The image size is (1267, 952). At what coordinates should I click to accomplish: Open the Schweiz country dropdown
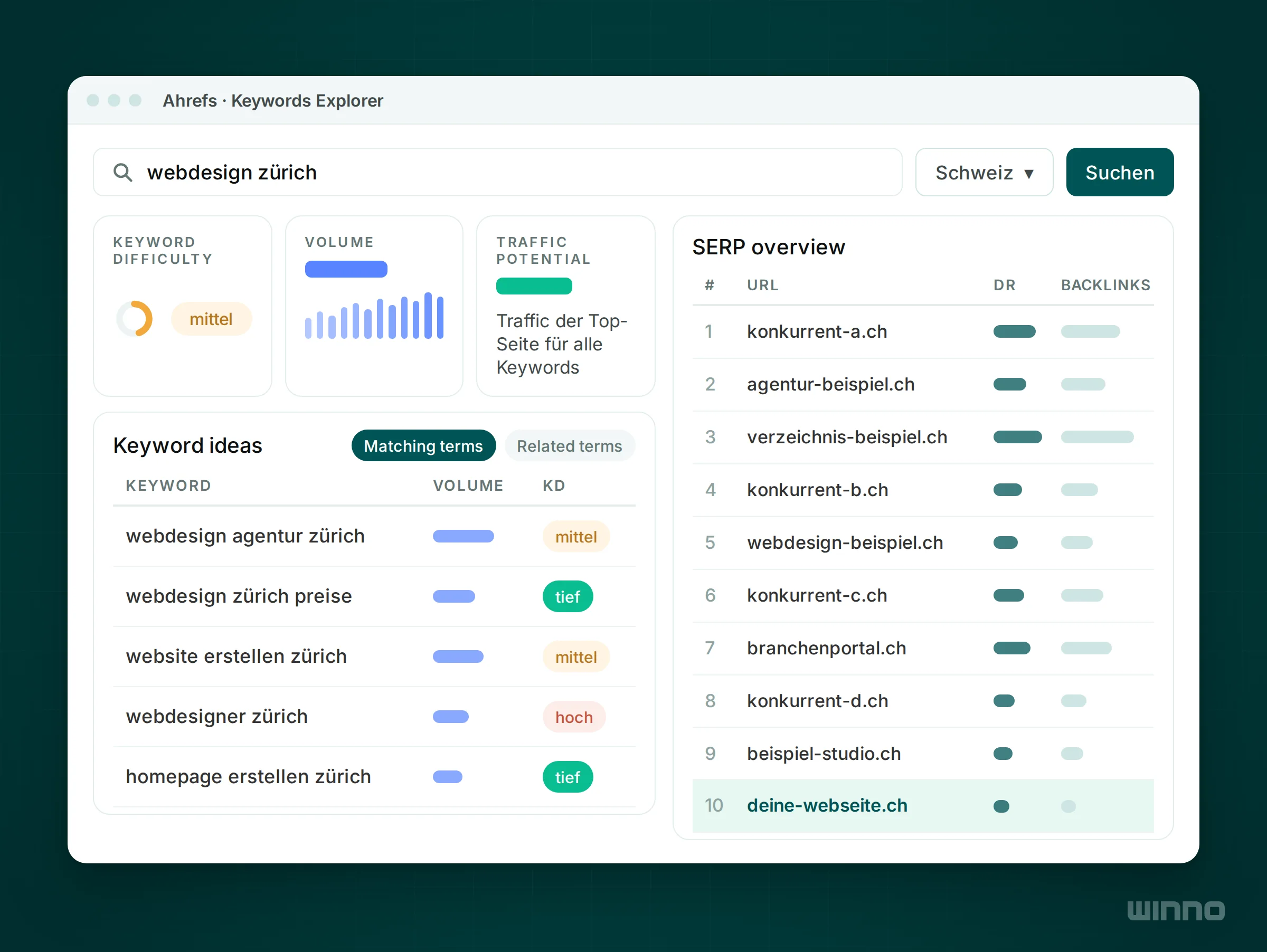pos(984,173)
